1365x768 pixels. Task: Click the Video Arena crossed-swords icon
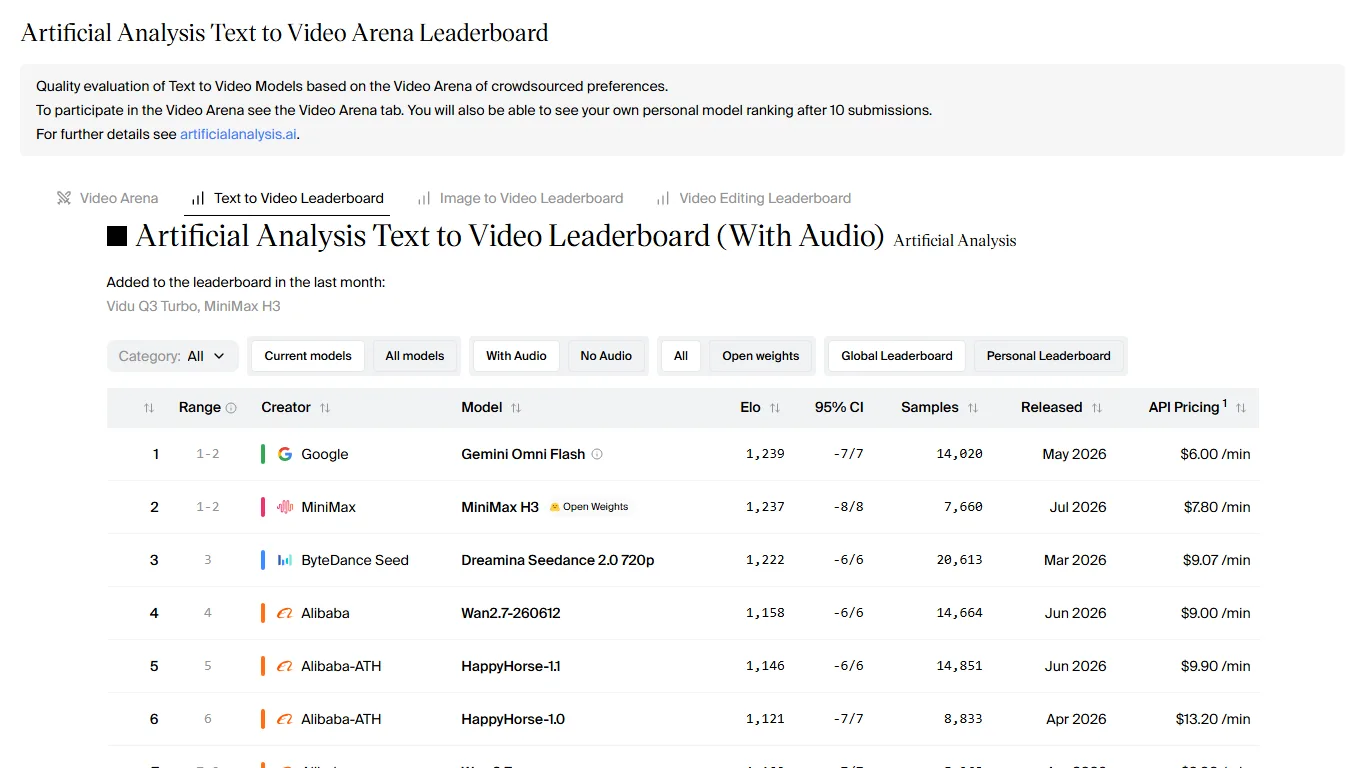click(64, 198)
